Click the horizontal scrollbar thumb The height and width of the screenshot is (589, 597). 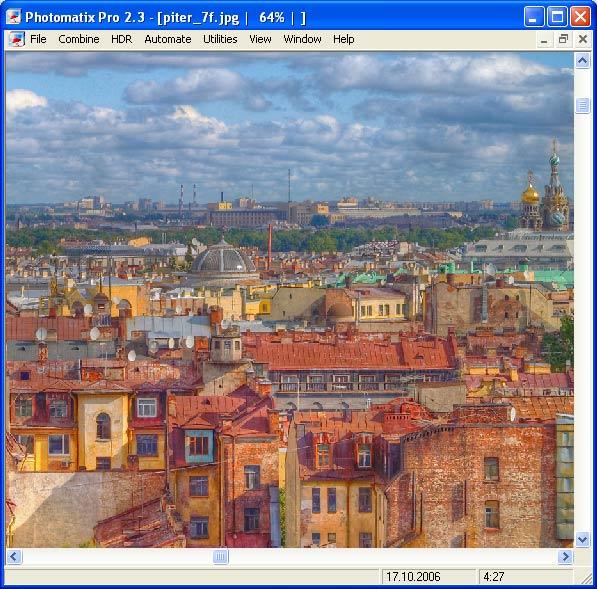[220, 557]
